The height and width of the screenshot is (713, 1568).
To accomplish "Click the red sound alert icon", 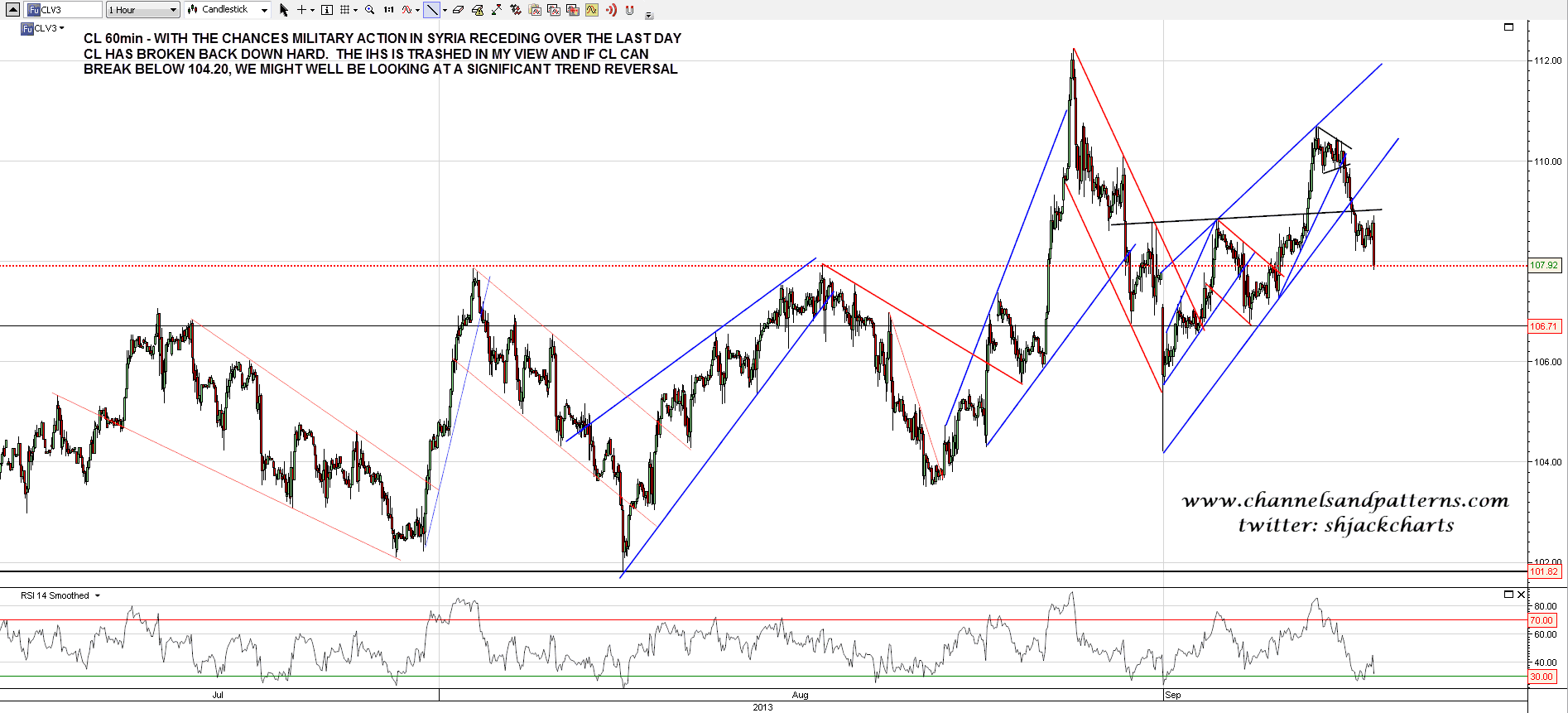I will [611, 10].
